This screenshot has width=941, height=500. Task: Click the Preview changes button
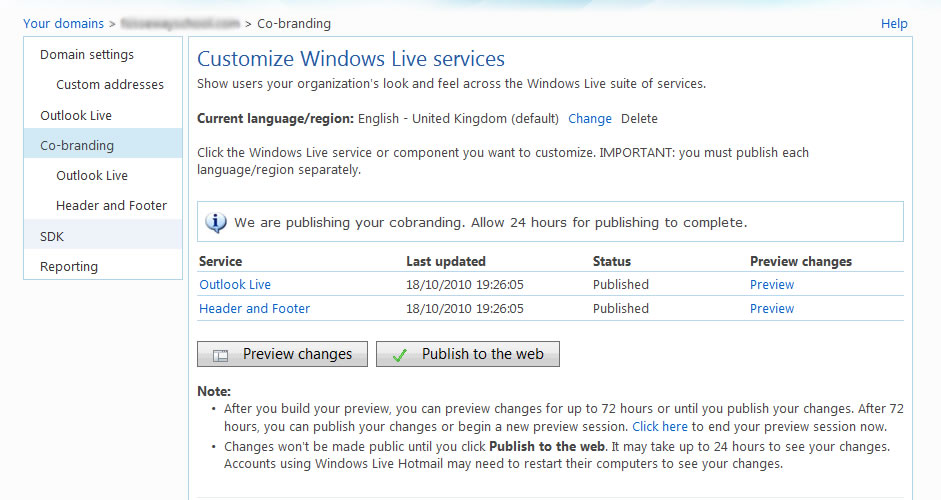tap(282, 354)
